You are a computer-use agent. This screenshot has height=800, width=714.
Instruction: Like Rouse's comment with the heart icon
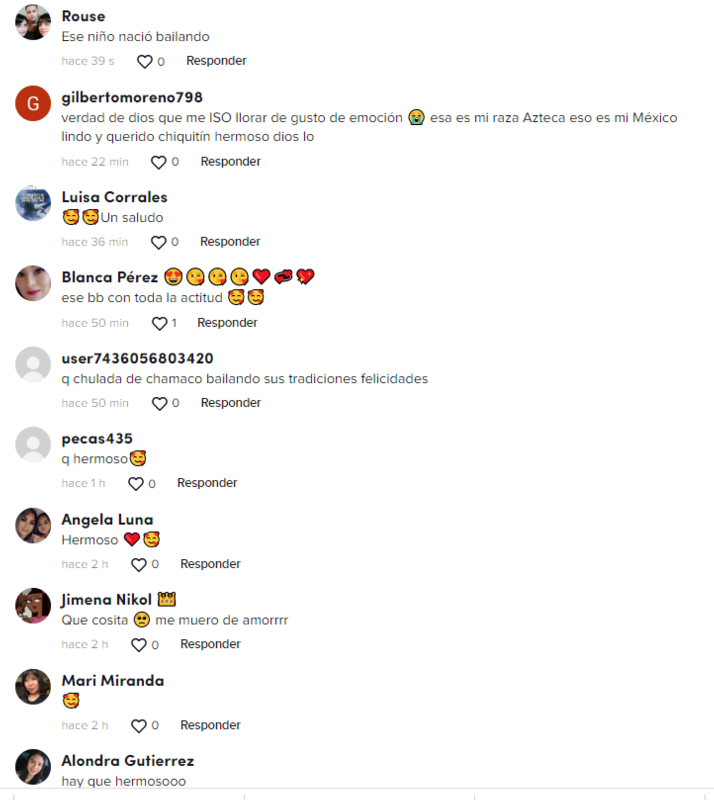pyautogui.click(x=145, y=62)
